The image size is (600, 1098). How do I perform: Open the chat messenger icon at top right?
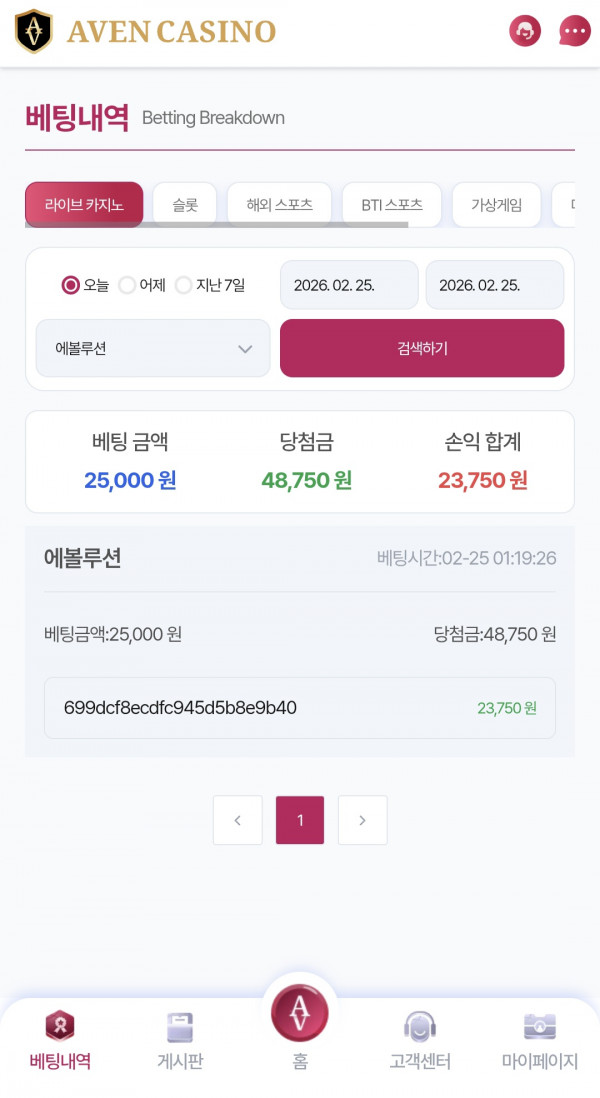(574, 31)
